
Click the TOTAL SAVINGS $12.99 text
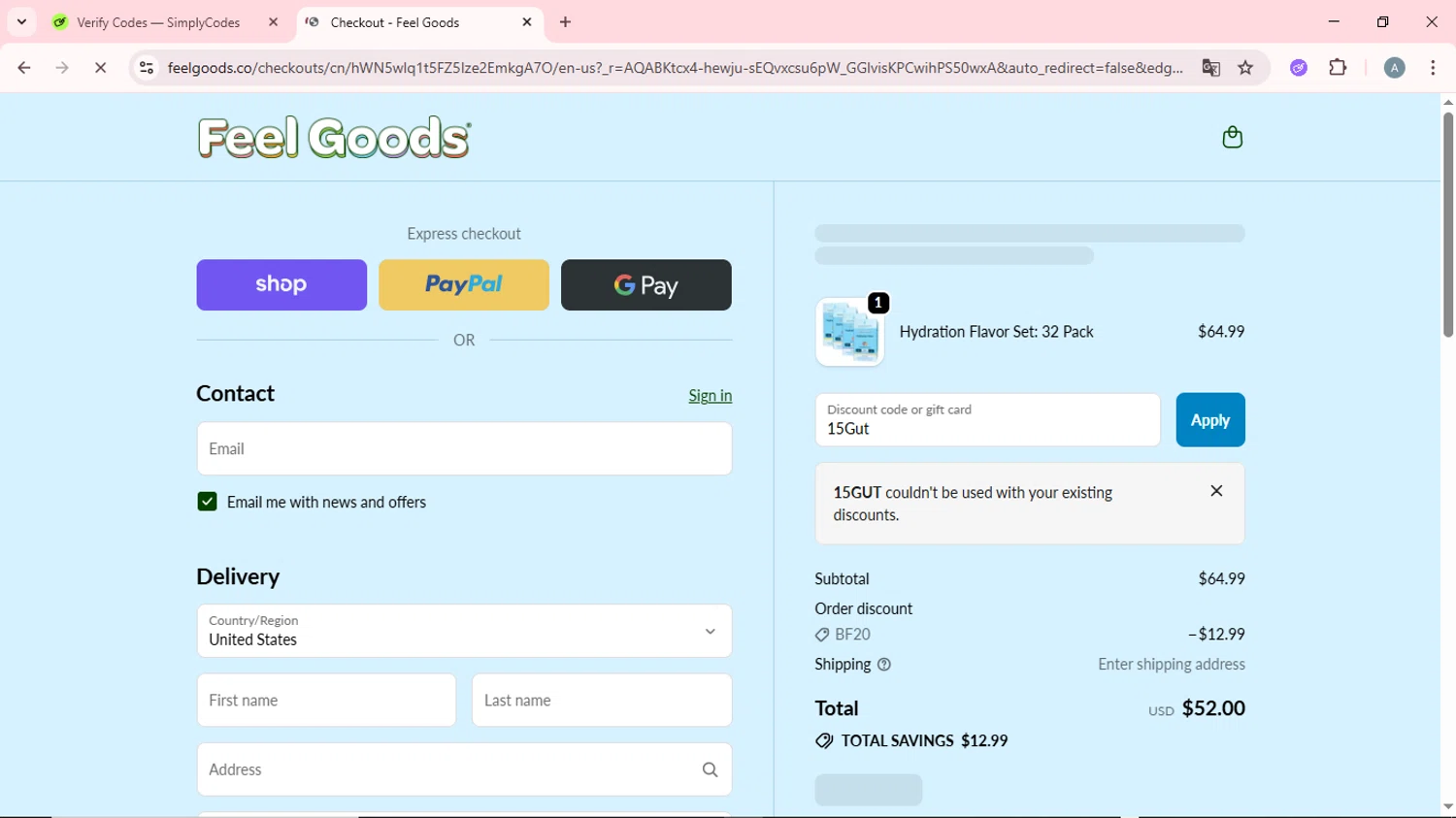[924, 741]
